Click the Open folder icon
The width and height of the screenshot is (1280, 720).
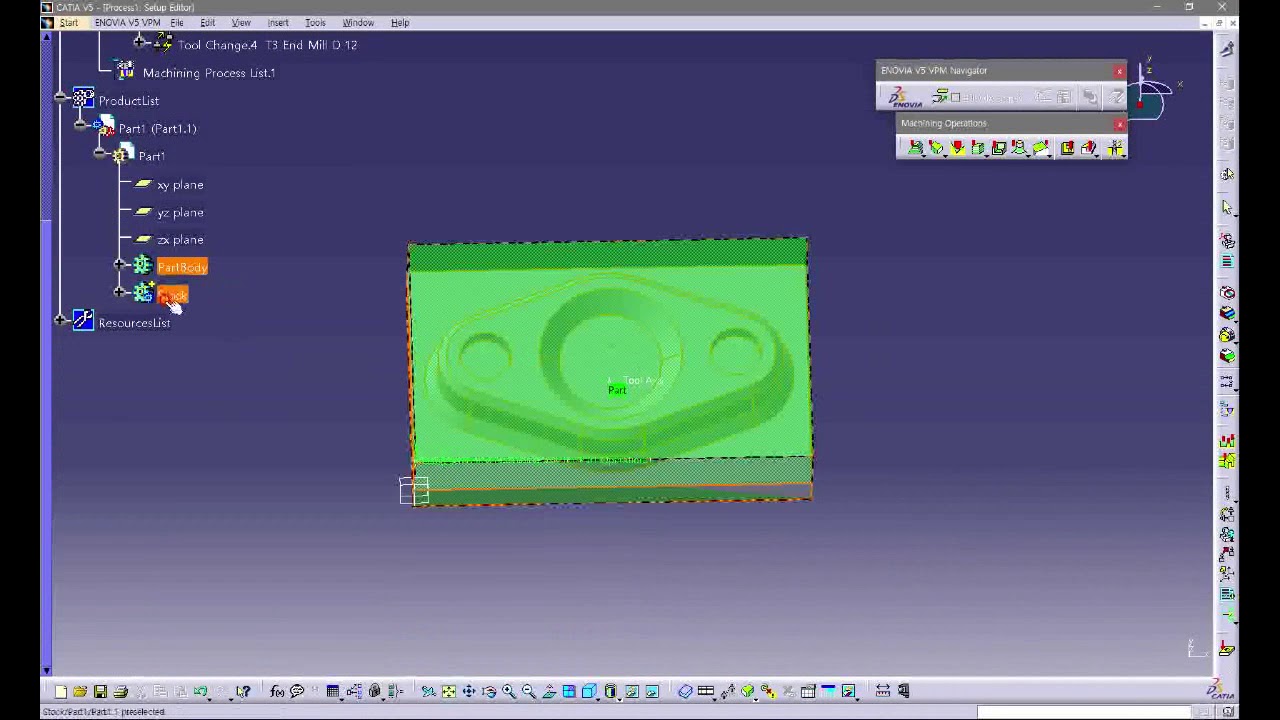click(x=80, y=691)
